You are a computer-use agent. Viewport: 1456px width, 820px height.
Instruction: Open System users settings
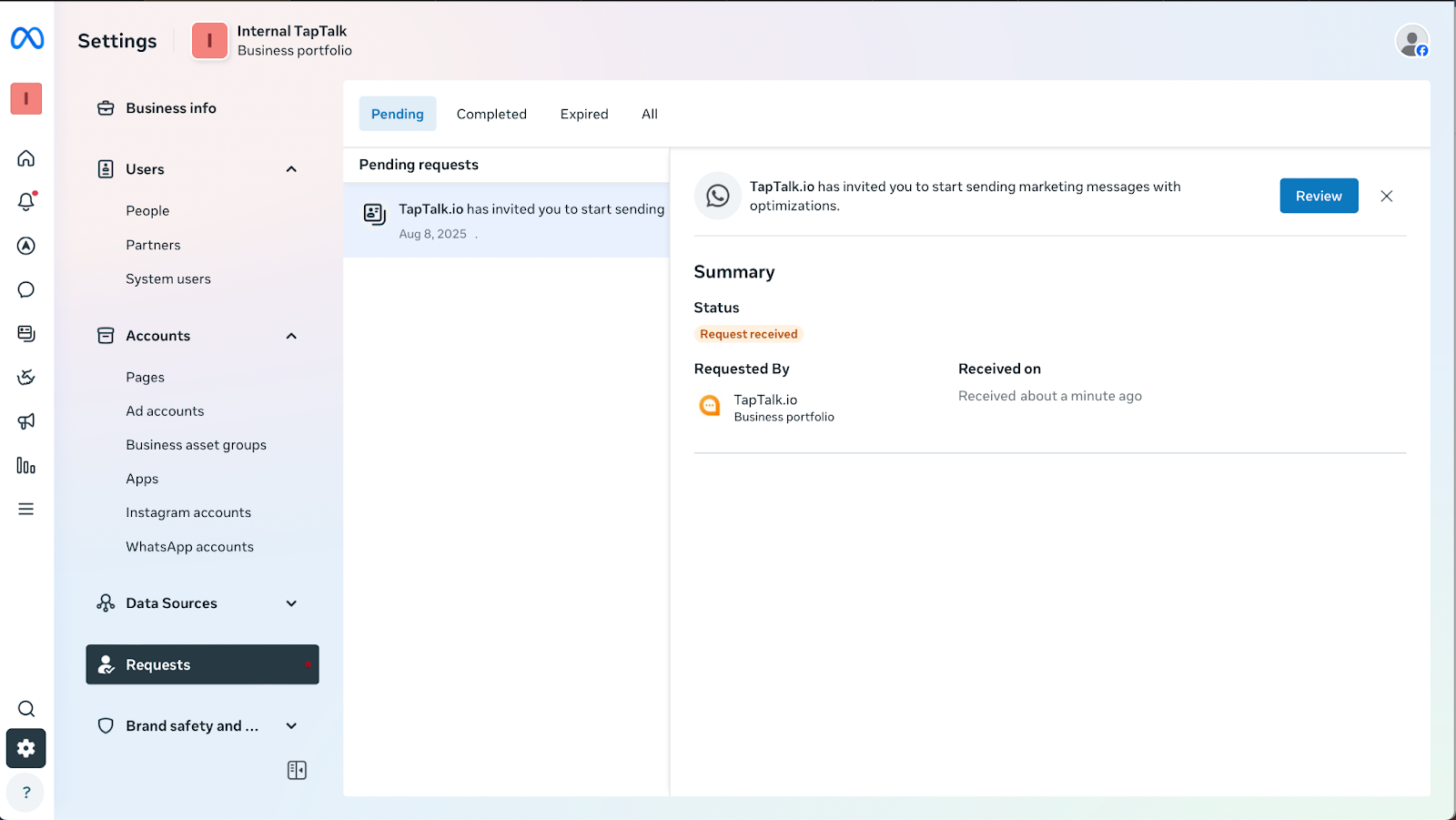tap(168, 279)
